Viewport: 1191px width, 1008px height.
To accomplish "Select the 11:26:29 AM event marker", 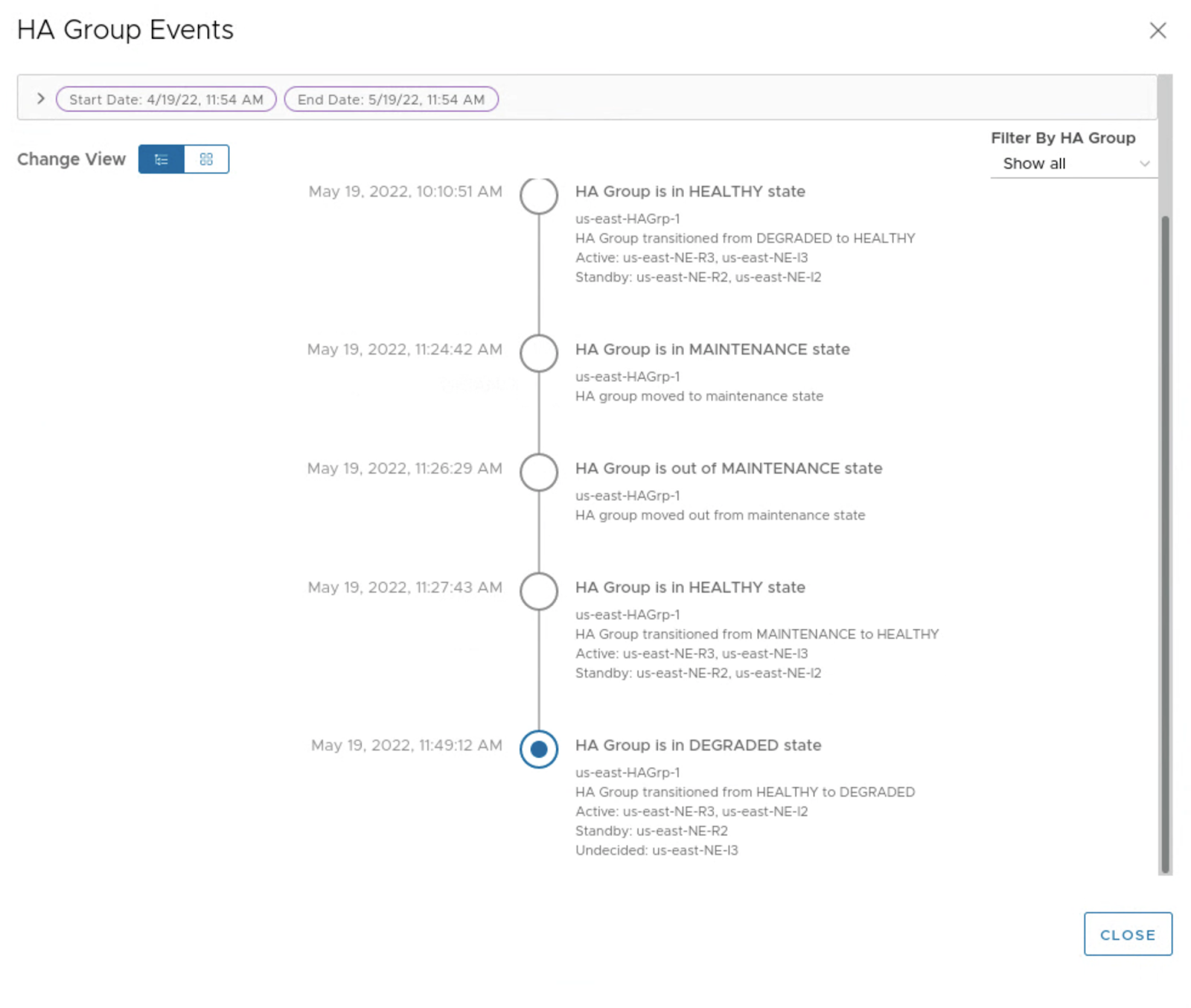I will click(x=539, y=472).
